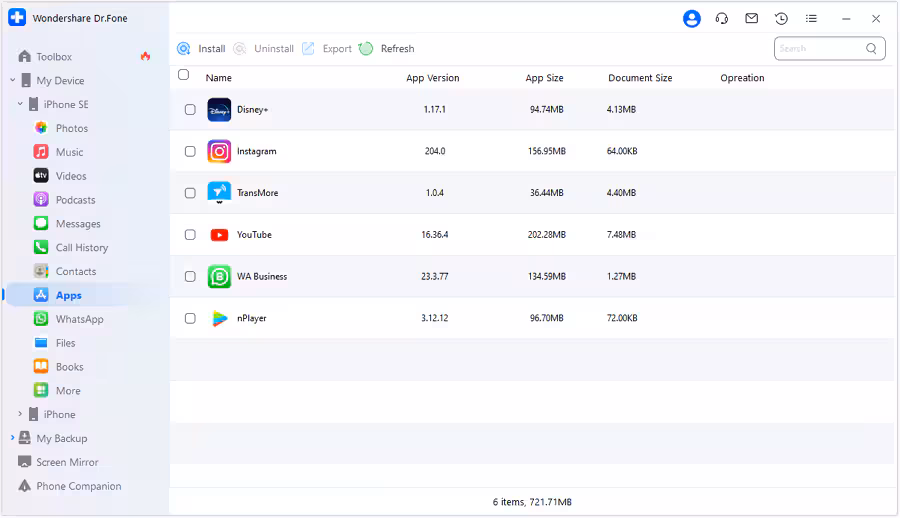Sort by the App Size column header

pos(544,78)
